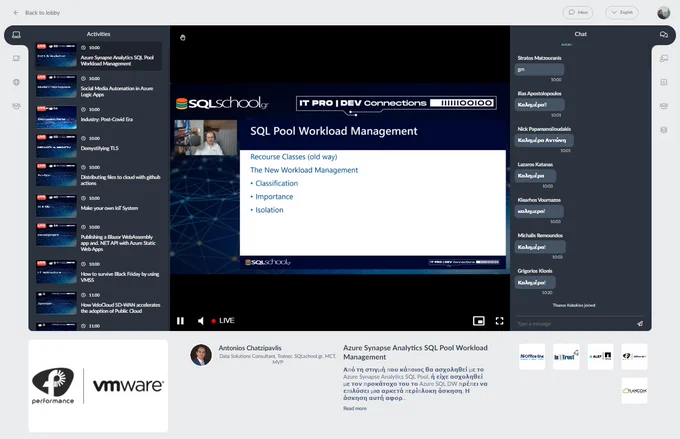Click chat message from Ilias Apostolopoulos
Image resolution: width=680 pixels, height=439 pixels.
(539, 105)
